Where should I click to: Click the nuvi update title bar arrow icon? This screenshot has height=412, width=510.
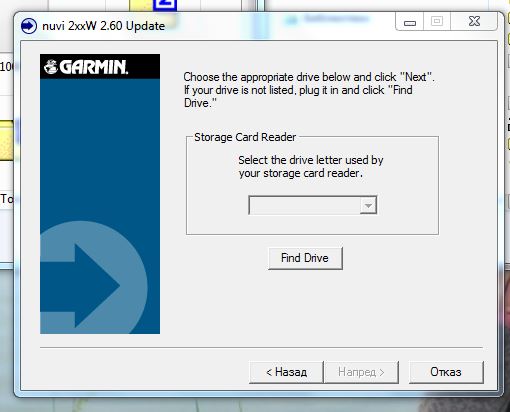[28, 26]
